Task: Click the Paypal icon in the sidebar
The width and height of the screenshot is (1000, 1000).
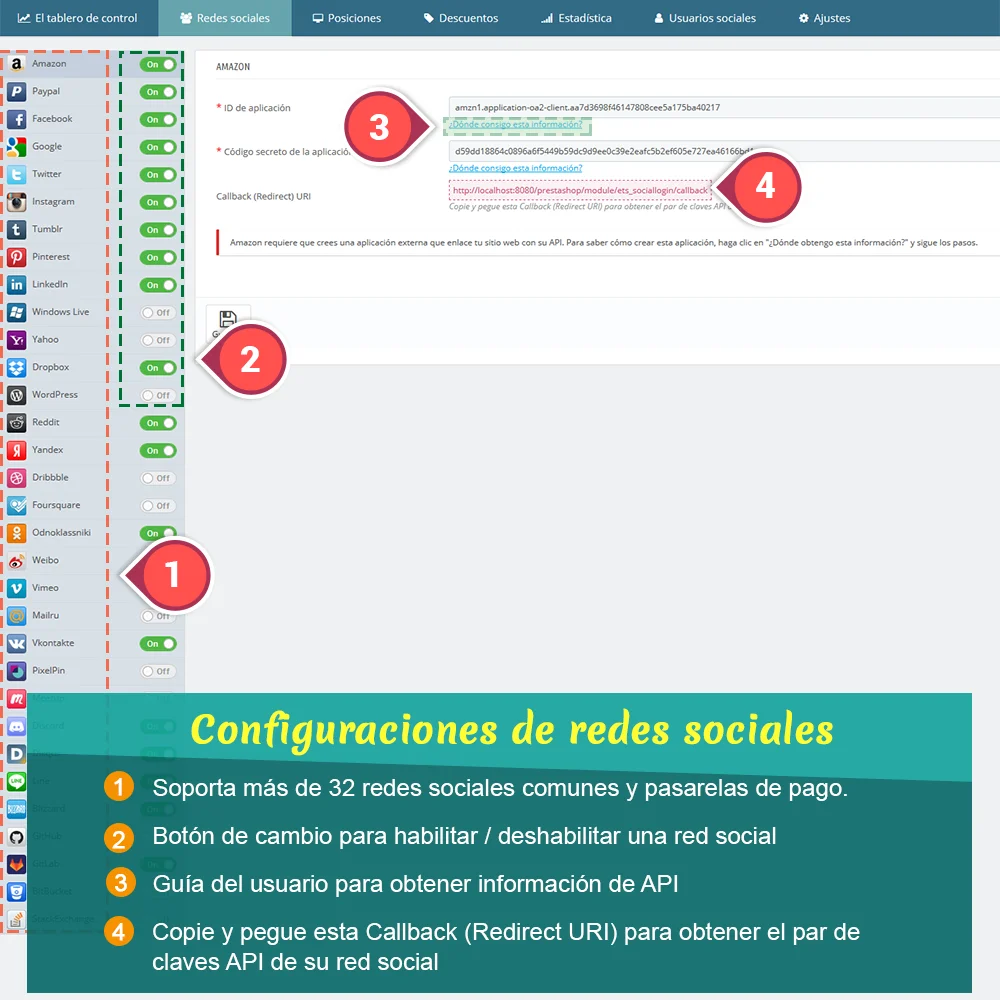Action: click(x=18, y=91)
